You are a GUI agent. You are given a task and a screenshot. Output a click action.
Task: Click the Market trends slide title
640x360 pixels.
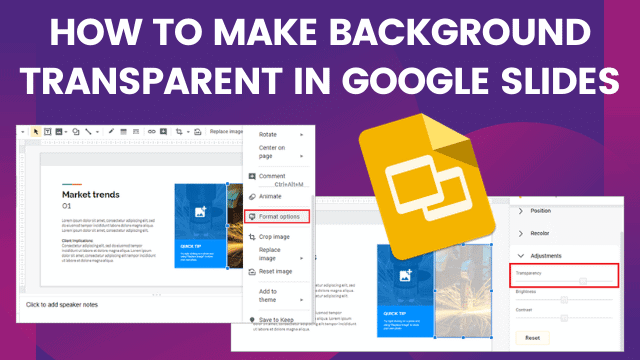(x=91, y=195)
